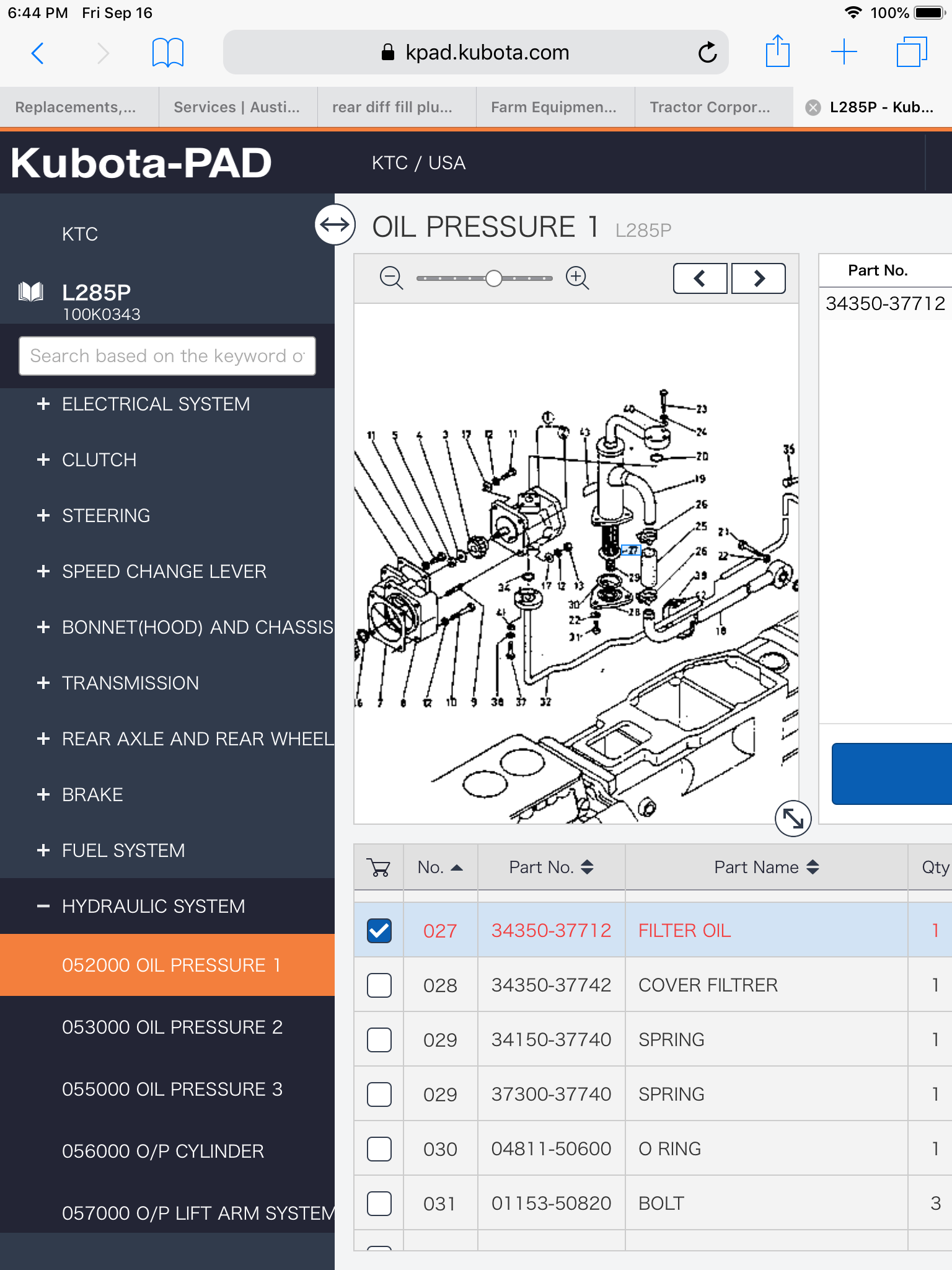Viewport: 952px width, 1270px height.
Task: Close the L285P - Kub... tab
Action: tap(813, 108)
